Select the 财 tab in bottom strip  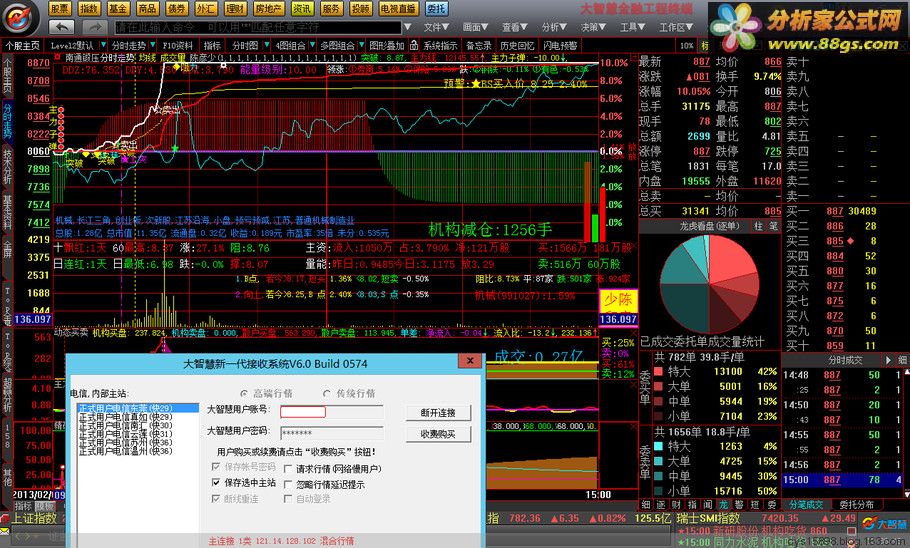pyautogui.click(x=677, y=504)
